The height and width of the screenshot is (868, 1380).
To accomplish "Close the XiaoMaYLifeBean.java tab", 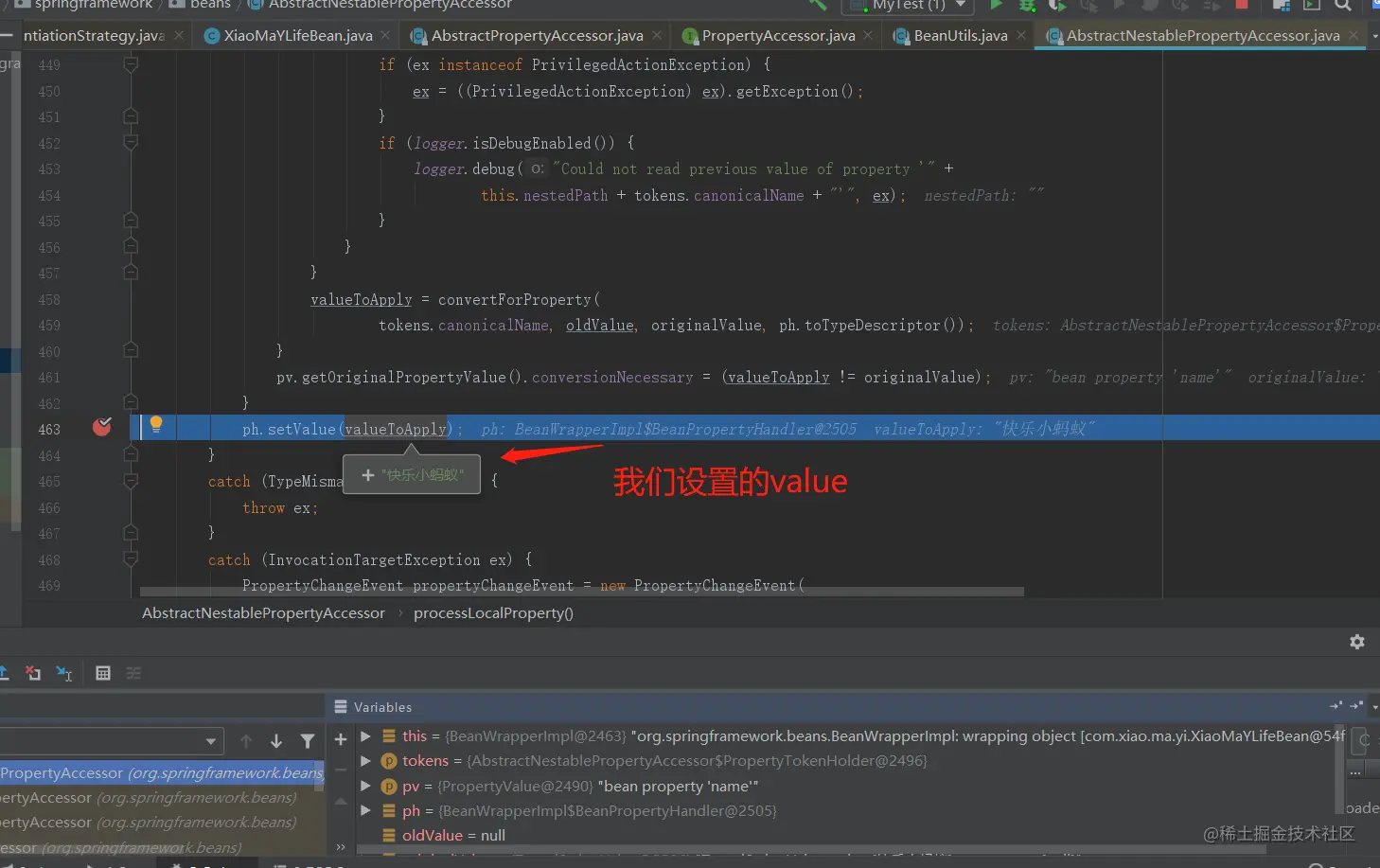I will click(x=385, y=36).
